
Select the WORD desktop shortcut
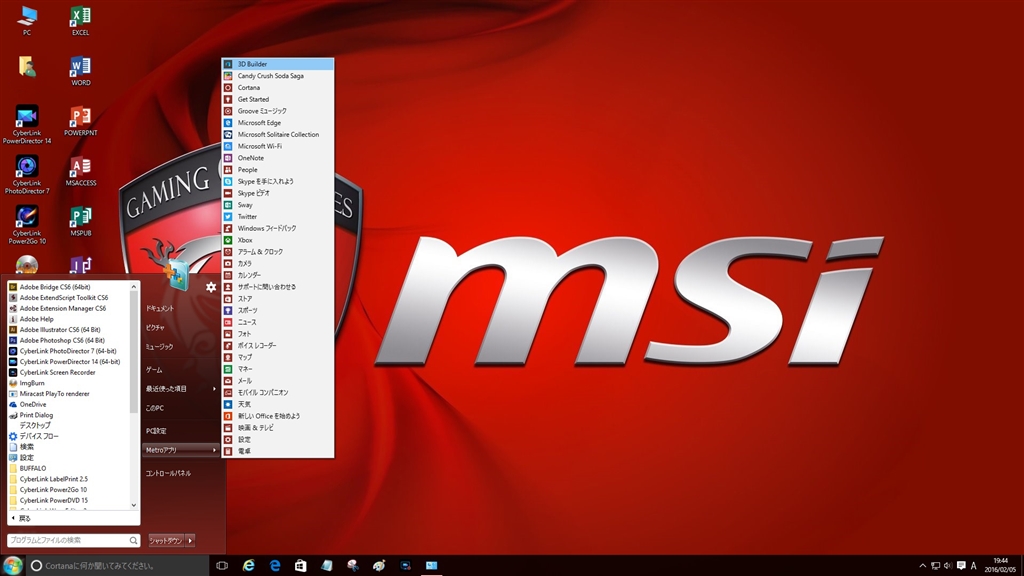[80, 68]
